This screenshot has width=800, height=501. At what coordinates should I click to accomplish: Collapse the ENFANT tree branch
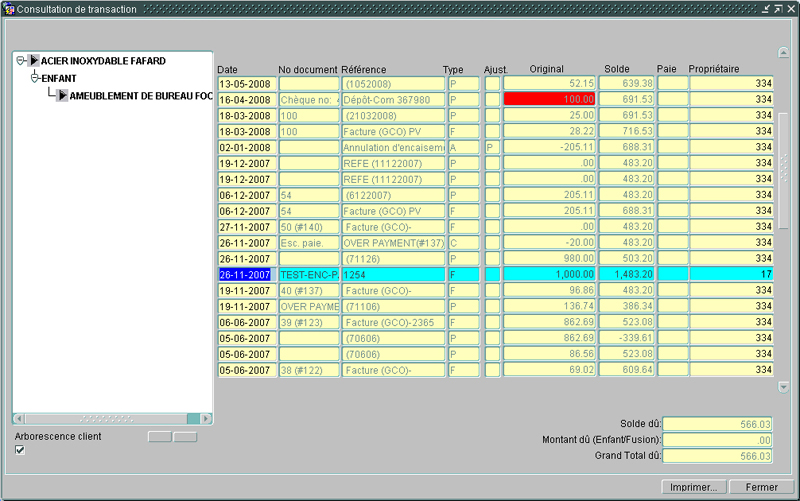[35, 78]
